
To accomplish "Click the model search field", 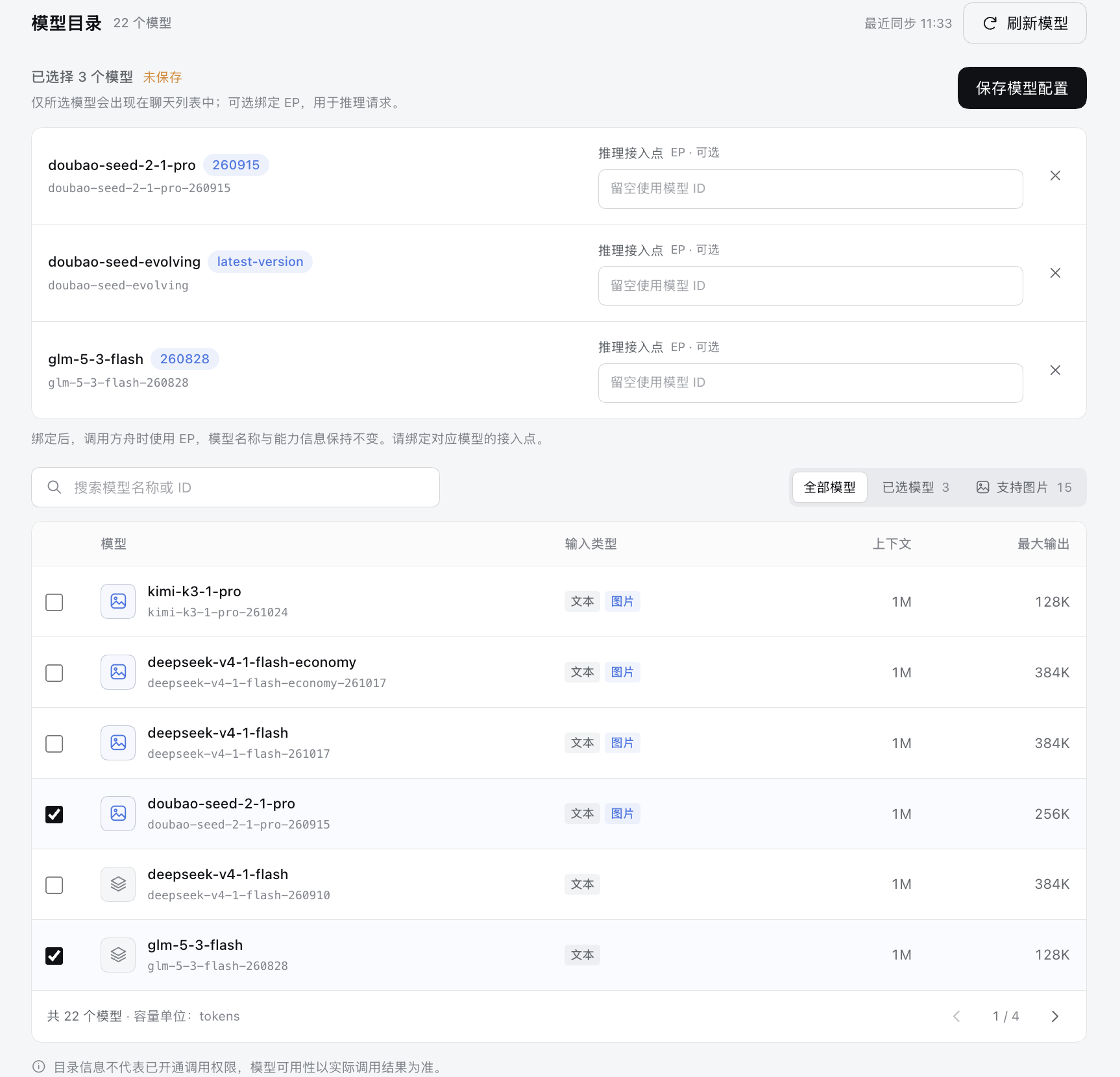I will tap(236, 487).
